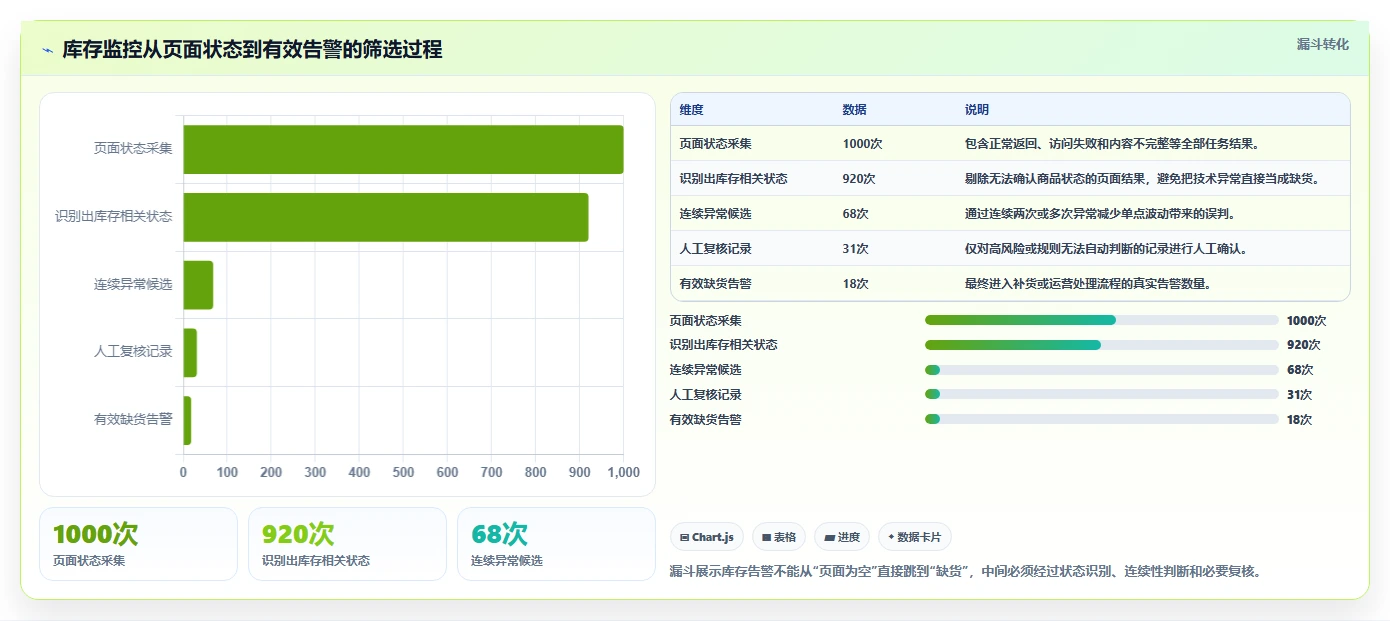Click the chart y-axis label 连续异常候选
The height and width of the screenshot is (621, 1390).
pos(133,285)
